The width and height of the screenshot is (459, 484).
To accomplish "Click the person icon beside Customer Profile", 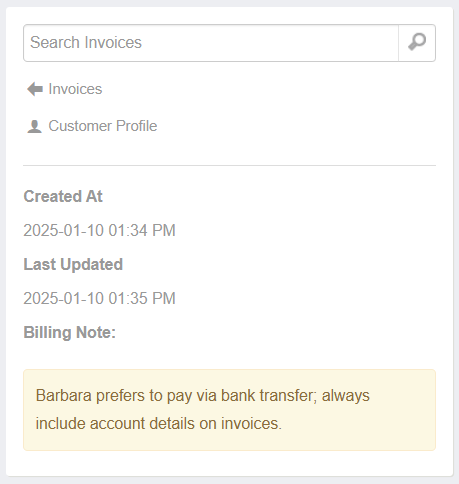I will point(34,126).
